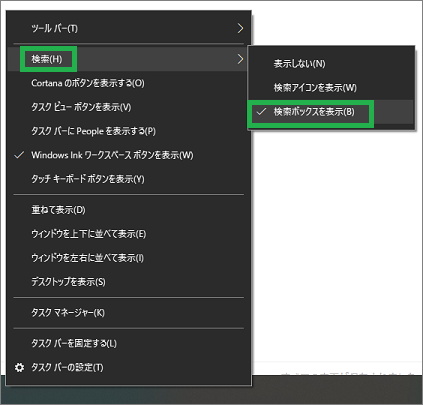This screenshot has width=423, height=405.
Task: Click the gear icon beside タスク バーの設定
Action: coord(19,367)
